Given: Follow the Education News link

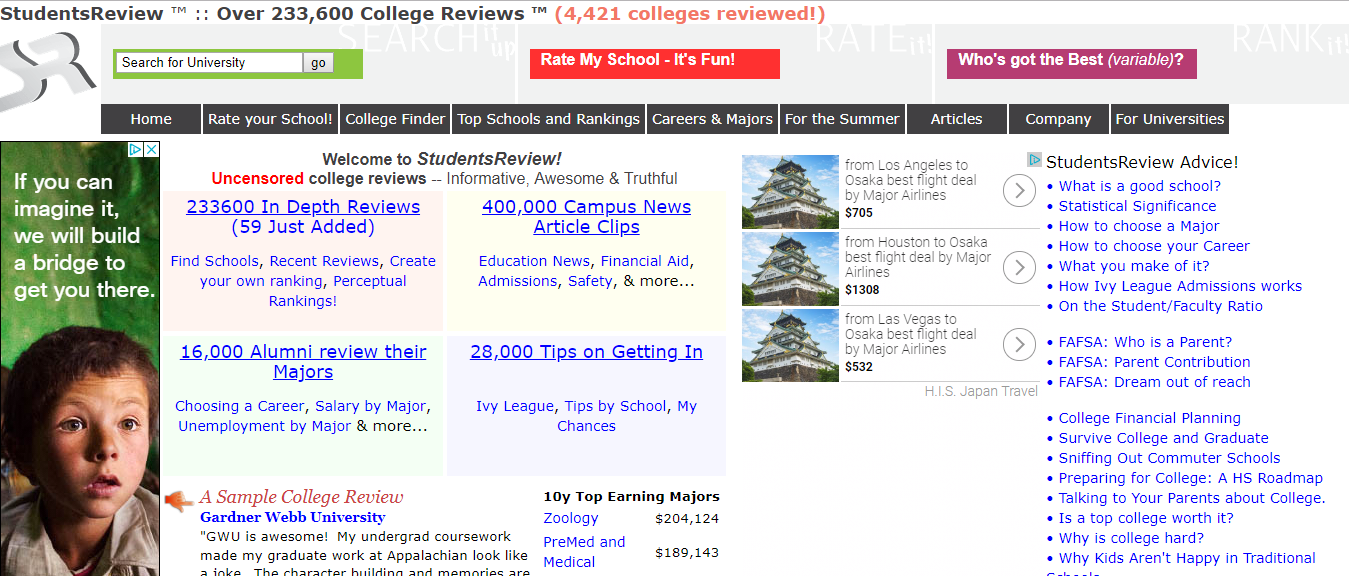Looking at the screenshot, I should click(534, 261).
